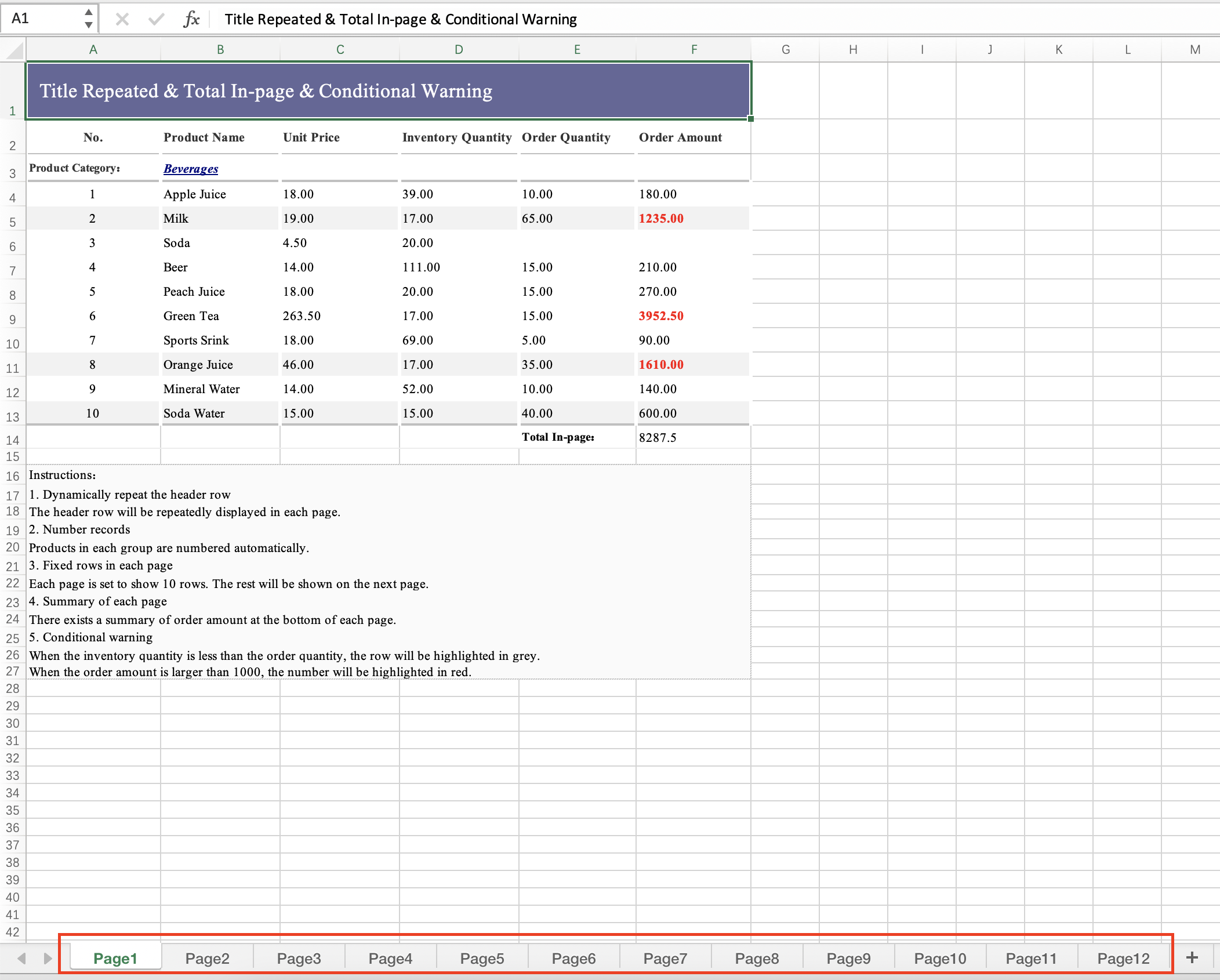Viewport: 1220px width, 980px height.
Task: Select column F header
Action: [x=693, y=49]
